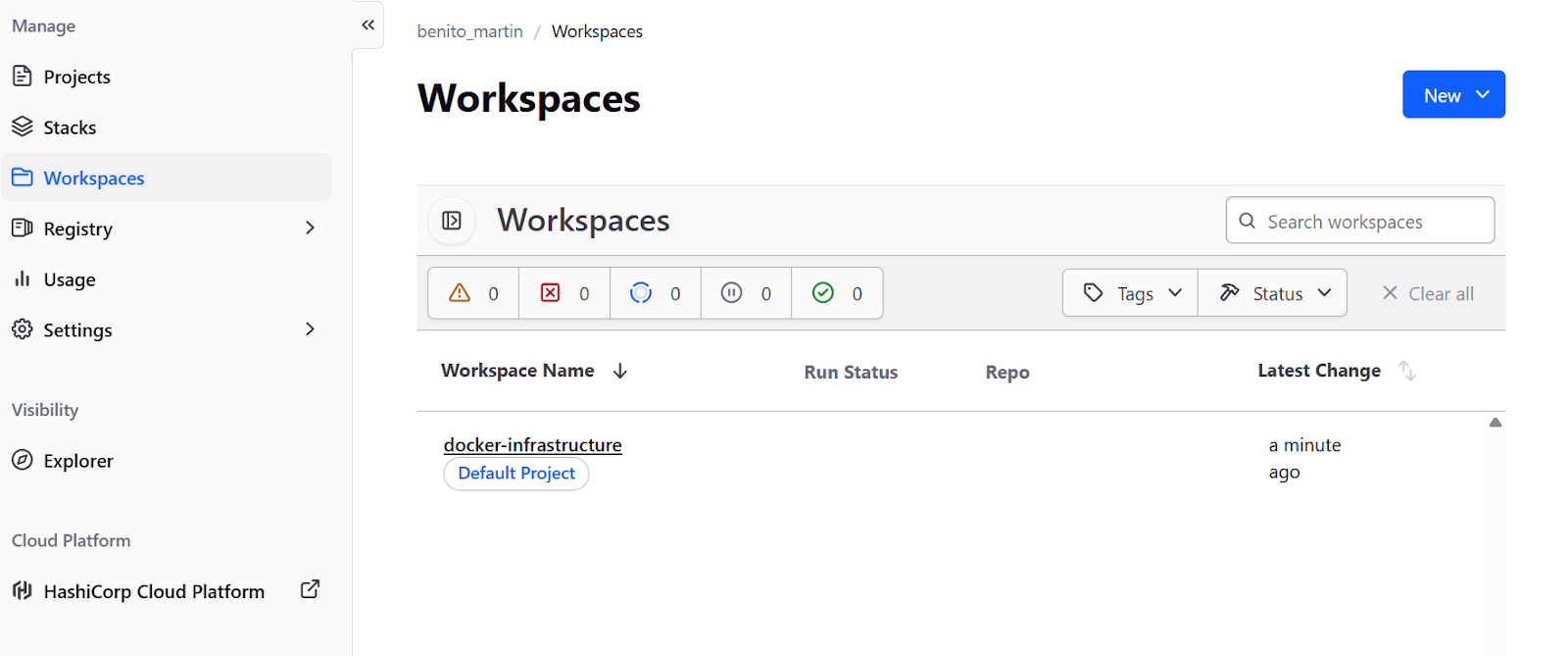Click the Workspace Name sort arrow
The image size is (1568, 656).
click(620, 371)
